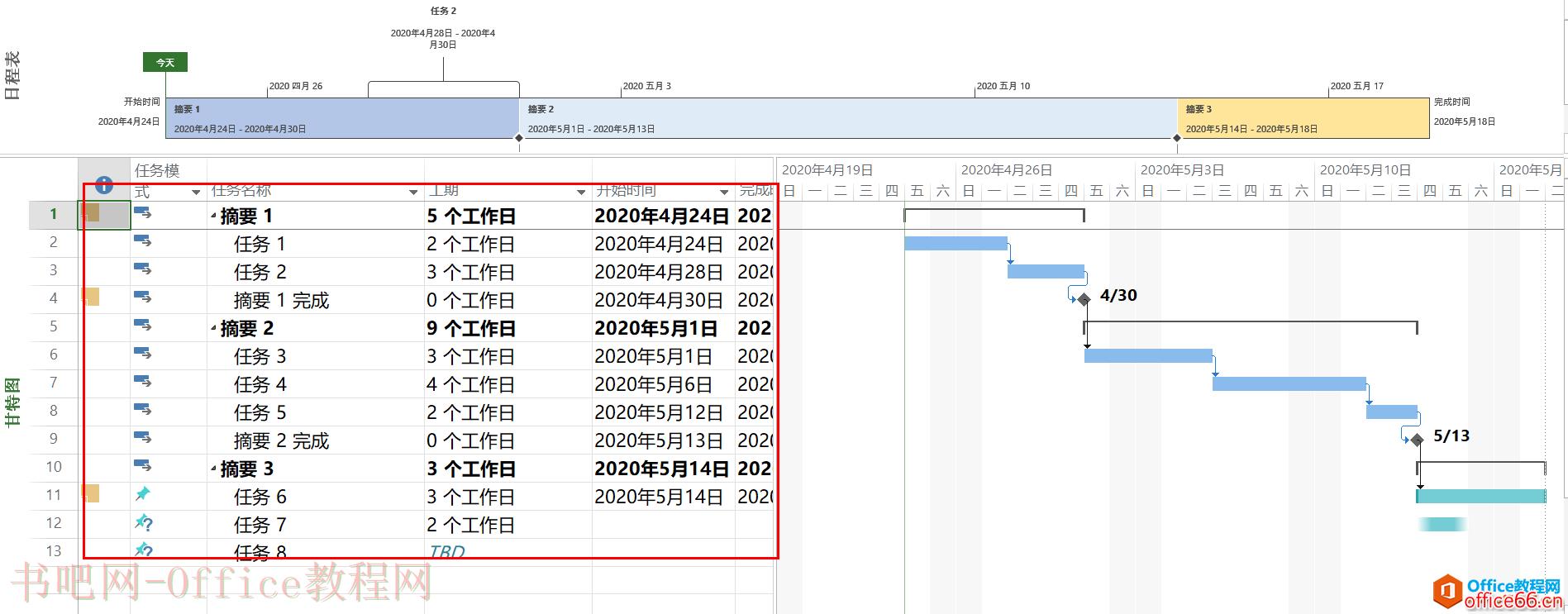Click teal 任务 6 Gantt bar
This screenshot has height=614, width=1568.
click(1480, 496)
